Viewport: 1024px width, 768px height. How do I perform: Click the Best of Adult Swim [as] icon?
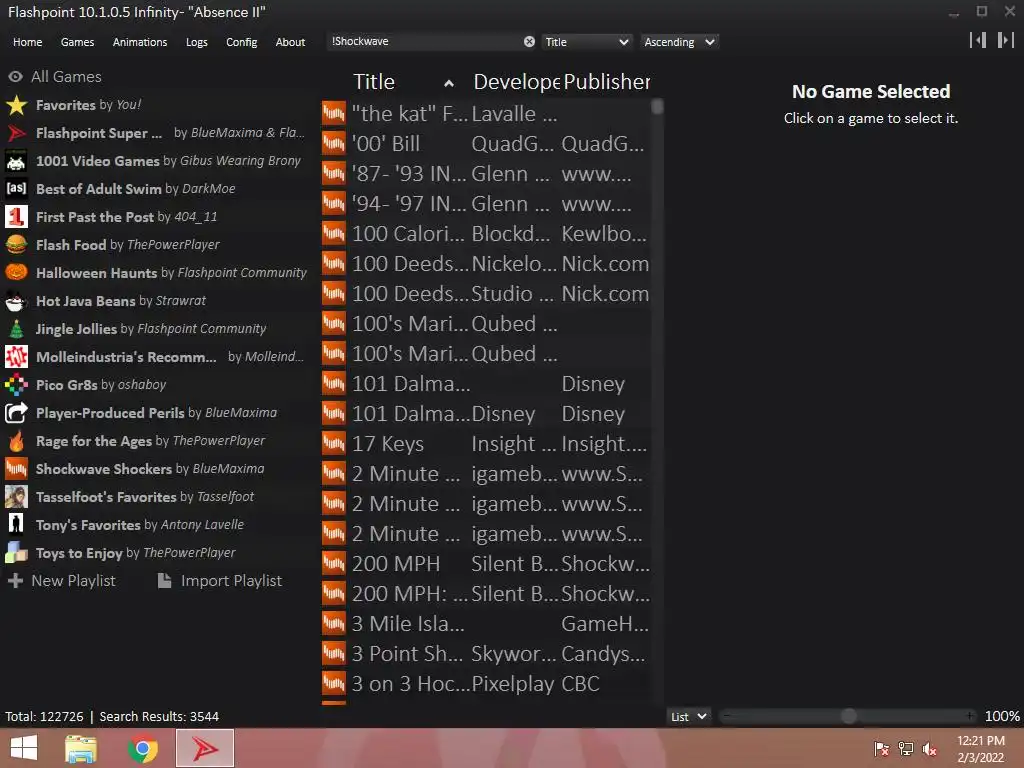16,189
